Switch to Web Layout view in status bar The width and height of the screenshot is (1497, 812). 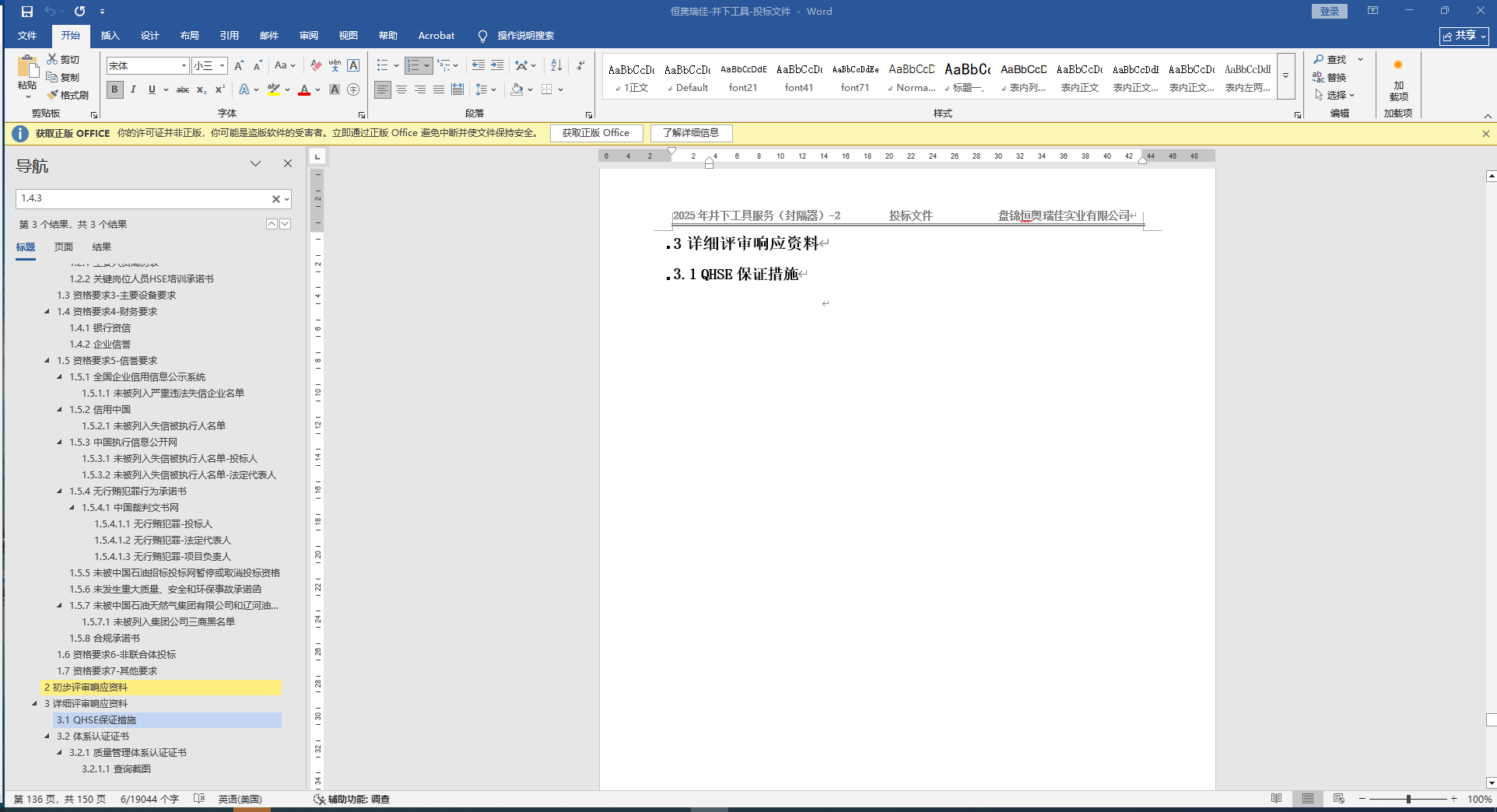tap(1338, 799)
